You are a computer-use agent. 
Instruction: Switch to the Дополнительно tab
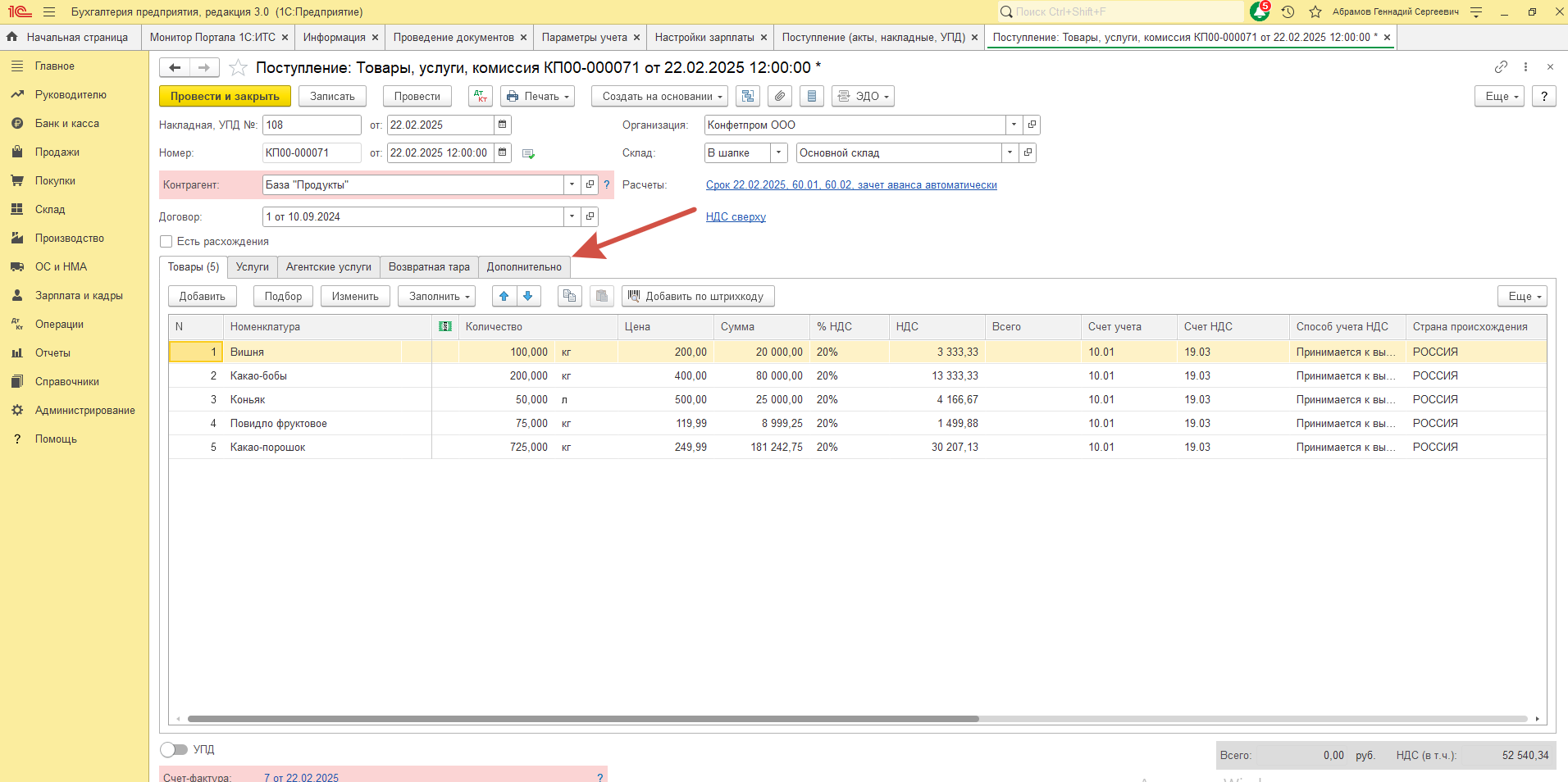click(524, 266)
